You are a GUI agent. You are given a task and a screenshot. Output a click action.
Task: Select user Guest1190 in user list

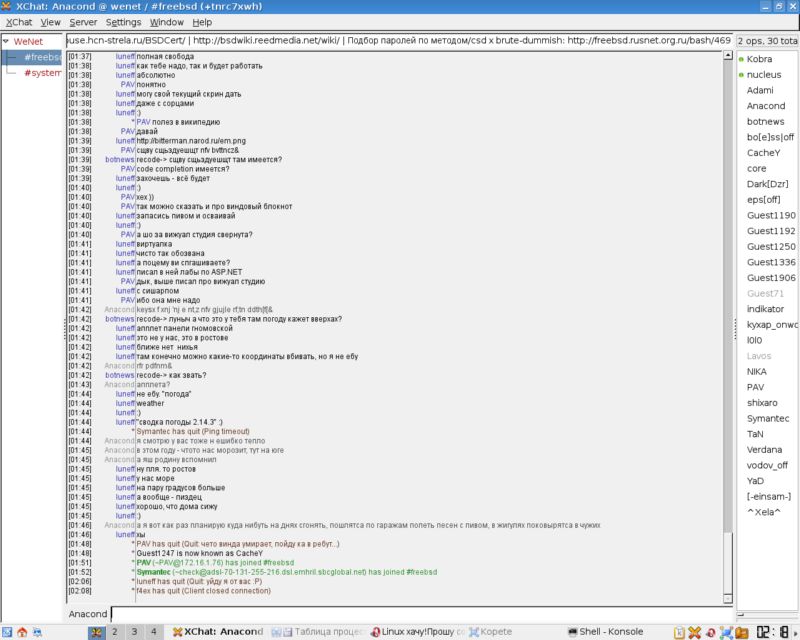pyautogui.click(x=771, y=216)
